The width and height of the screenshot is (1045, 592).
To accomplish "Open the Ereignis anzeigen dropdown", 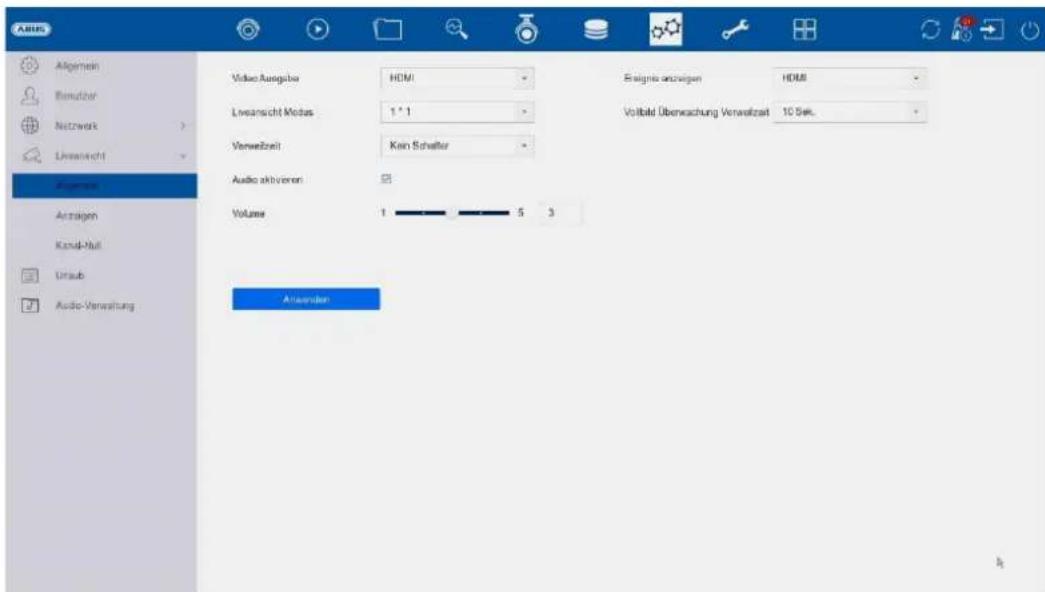I will (x=849, y=78).
